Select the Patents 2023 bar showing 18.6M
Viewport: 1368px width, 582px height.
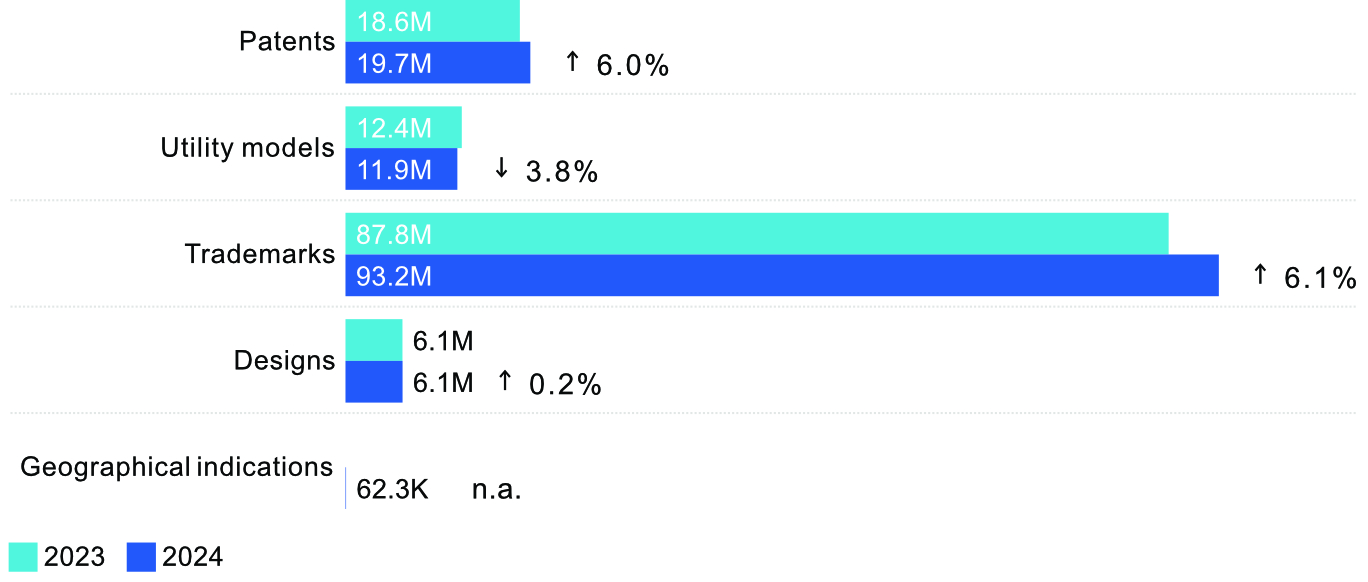432,21
